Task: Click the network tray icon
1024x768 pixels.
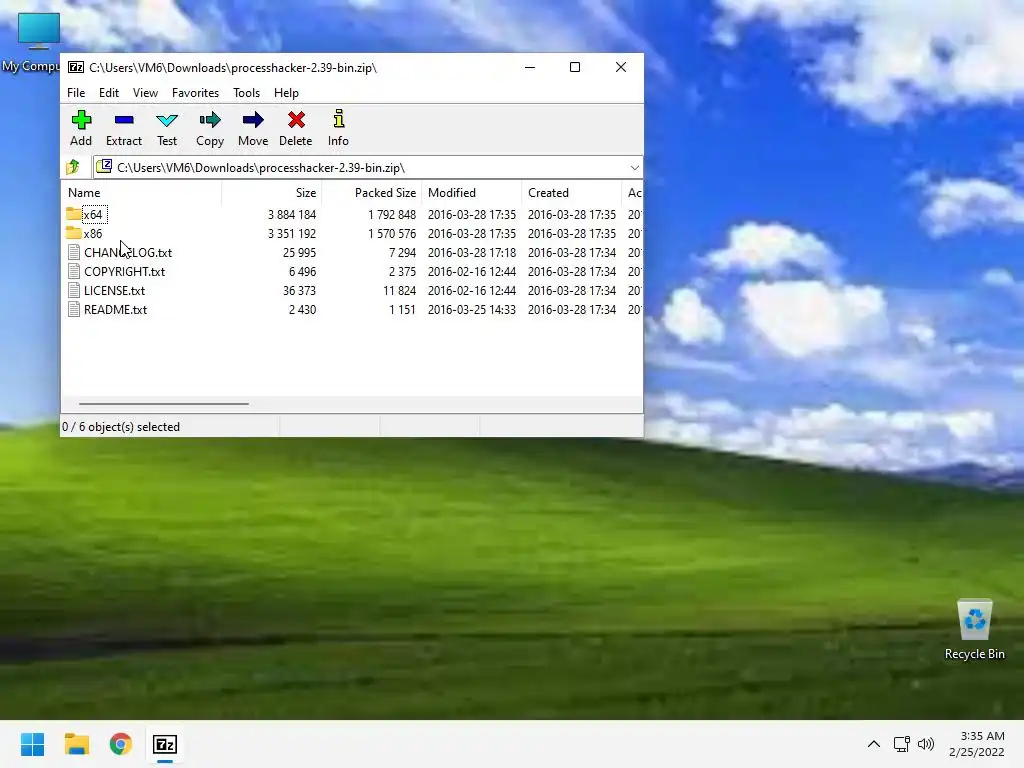Action: [x=902, y=744]
